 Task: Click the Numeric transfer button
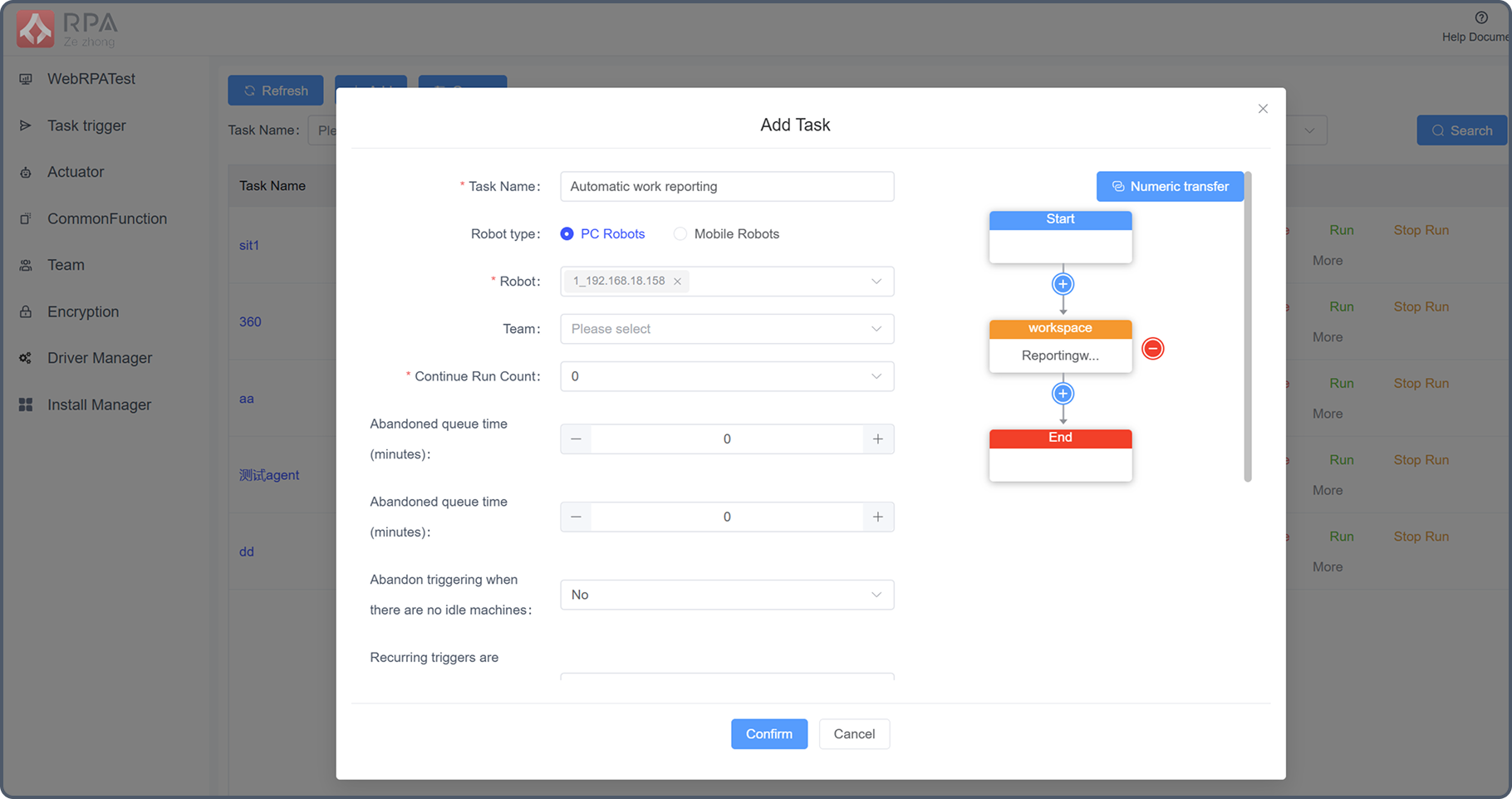click(1170, 186)
